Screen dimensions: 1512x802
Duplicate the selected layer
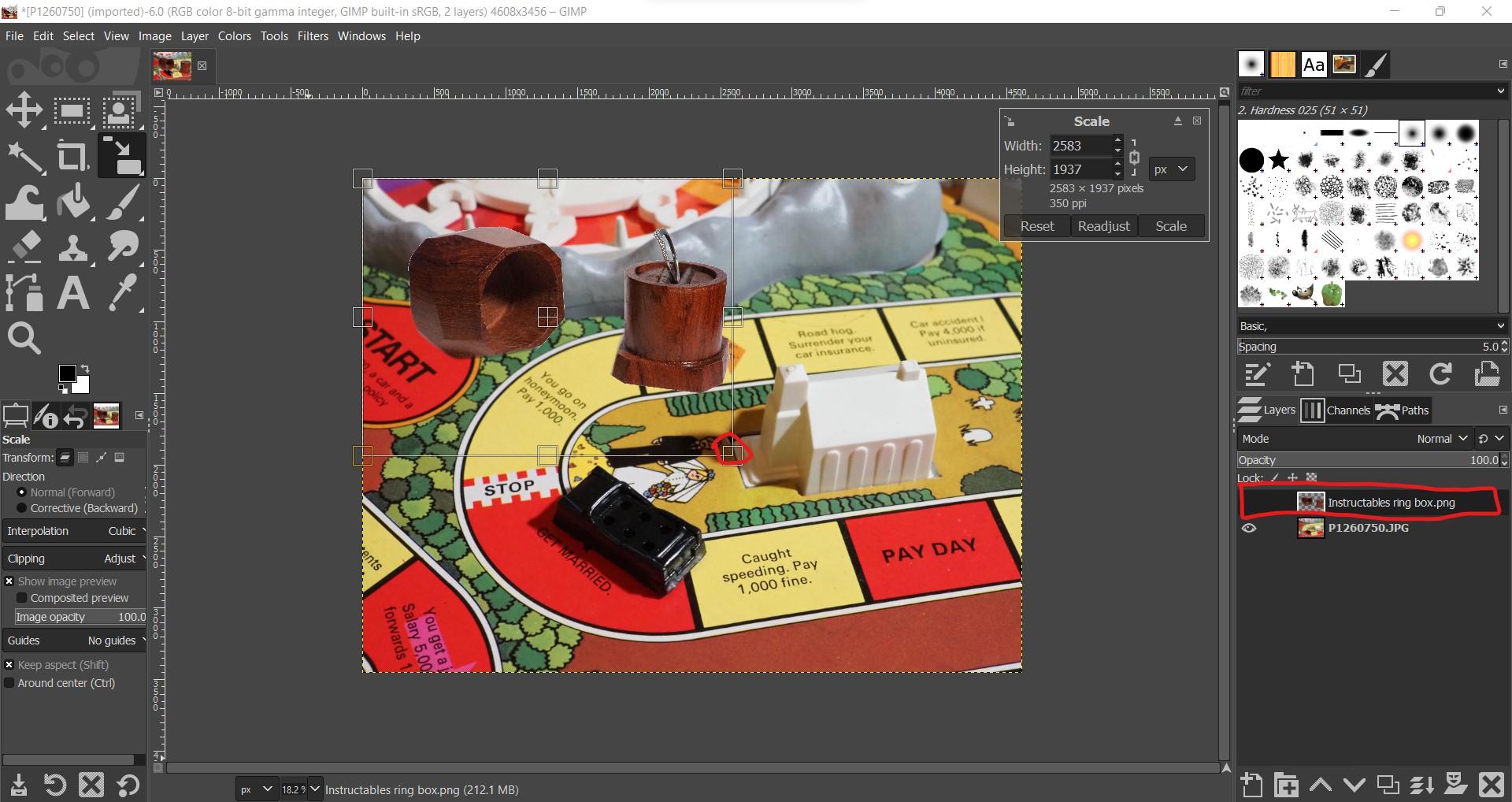click(1388, 785)
